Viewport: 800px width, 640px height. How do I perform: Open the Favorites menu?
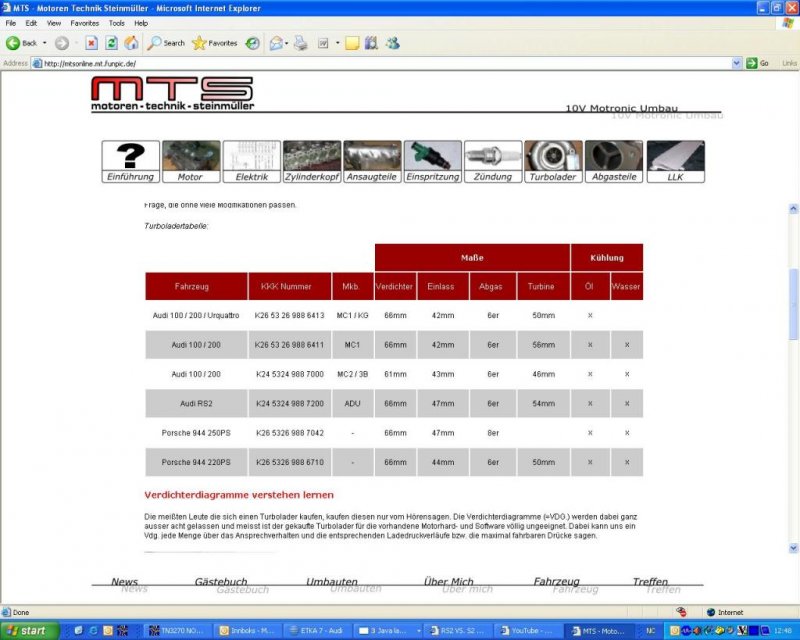pyautogui.click(x=84, y=22)
